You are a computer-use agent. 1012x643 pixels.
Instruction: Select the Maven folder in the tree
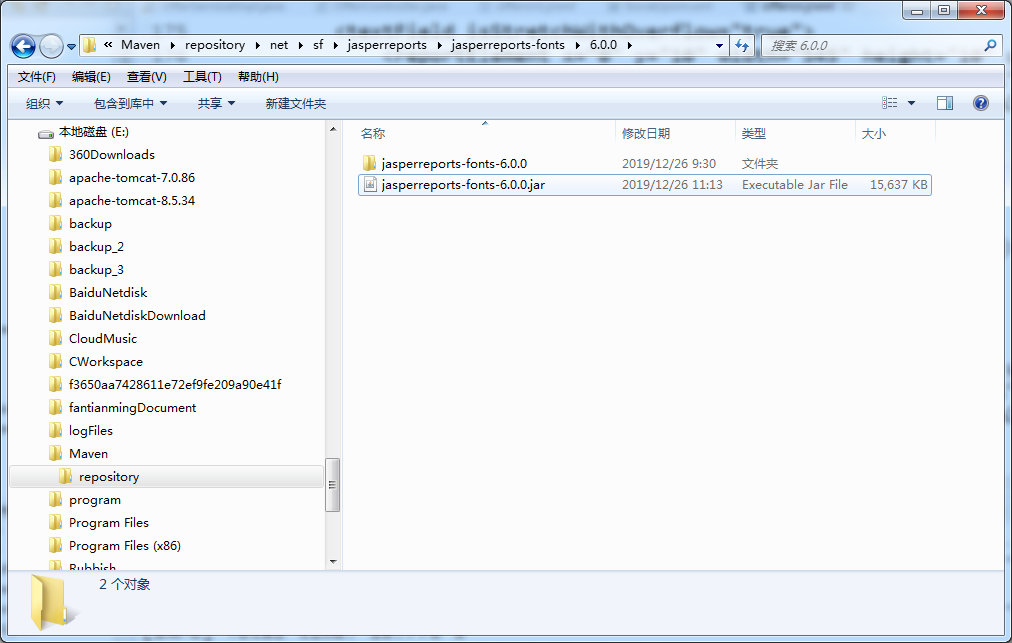point(88,454)
